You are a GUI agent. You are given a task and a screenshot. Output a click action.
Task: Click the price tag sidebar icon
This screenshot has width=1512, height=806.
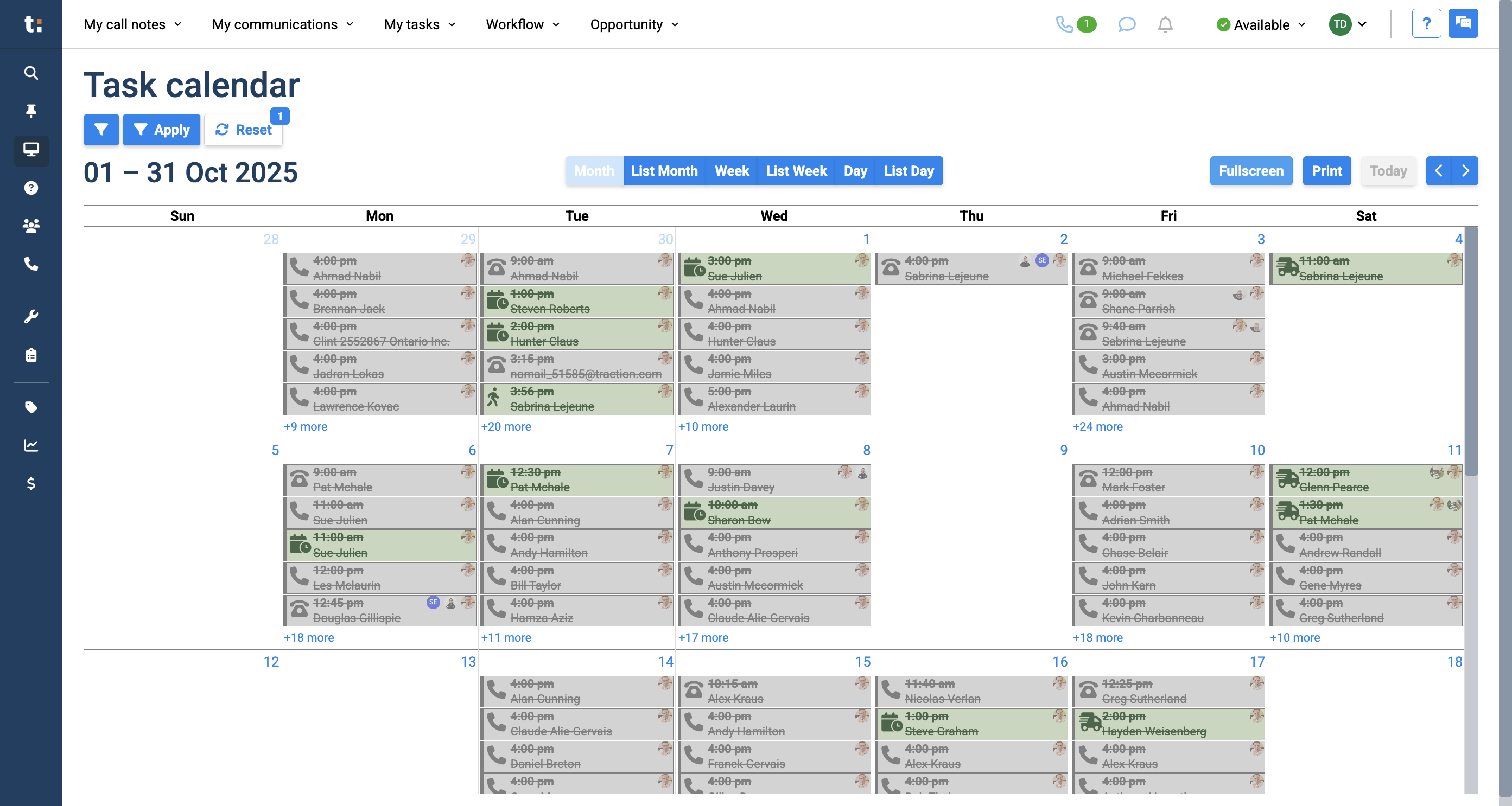coord(31,407)
